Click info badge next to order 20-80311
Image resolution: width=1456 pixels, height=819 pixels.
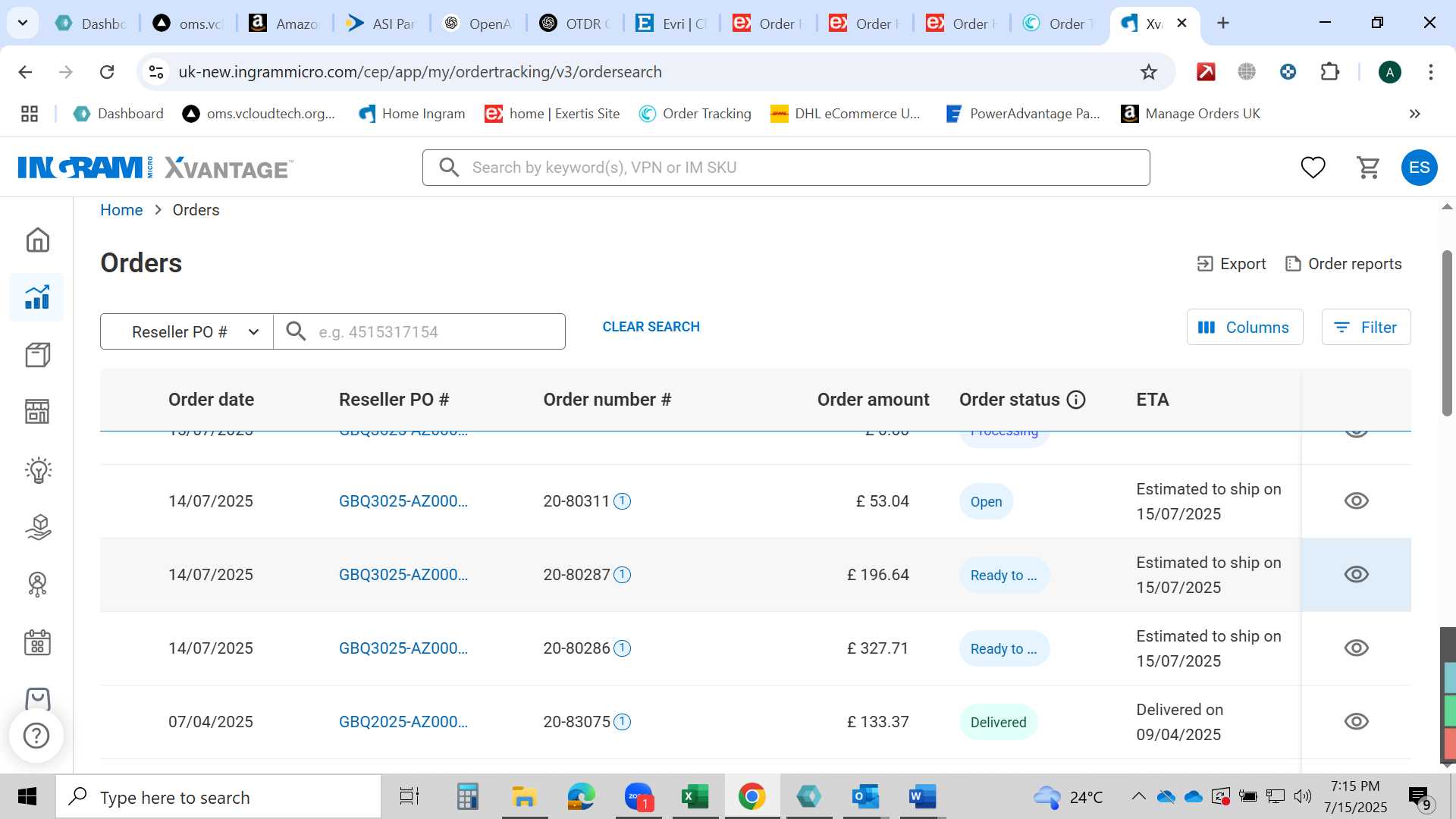coord(622,501)
